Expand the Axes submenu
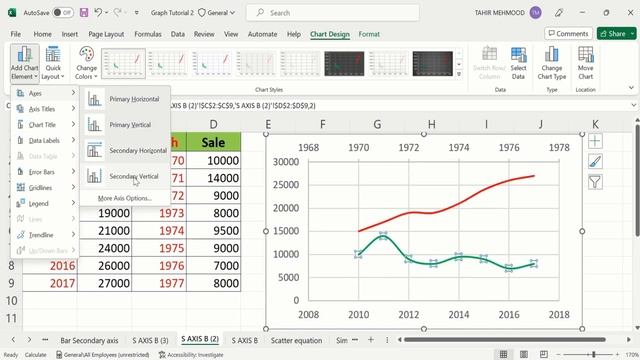Image resolution: width=640 pixels, height=360 pixels. click(x=45, y=93)
